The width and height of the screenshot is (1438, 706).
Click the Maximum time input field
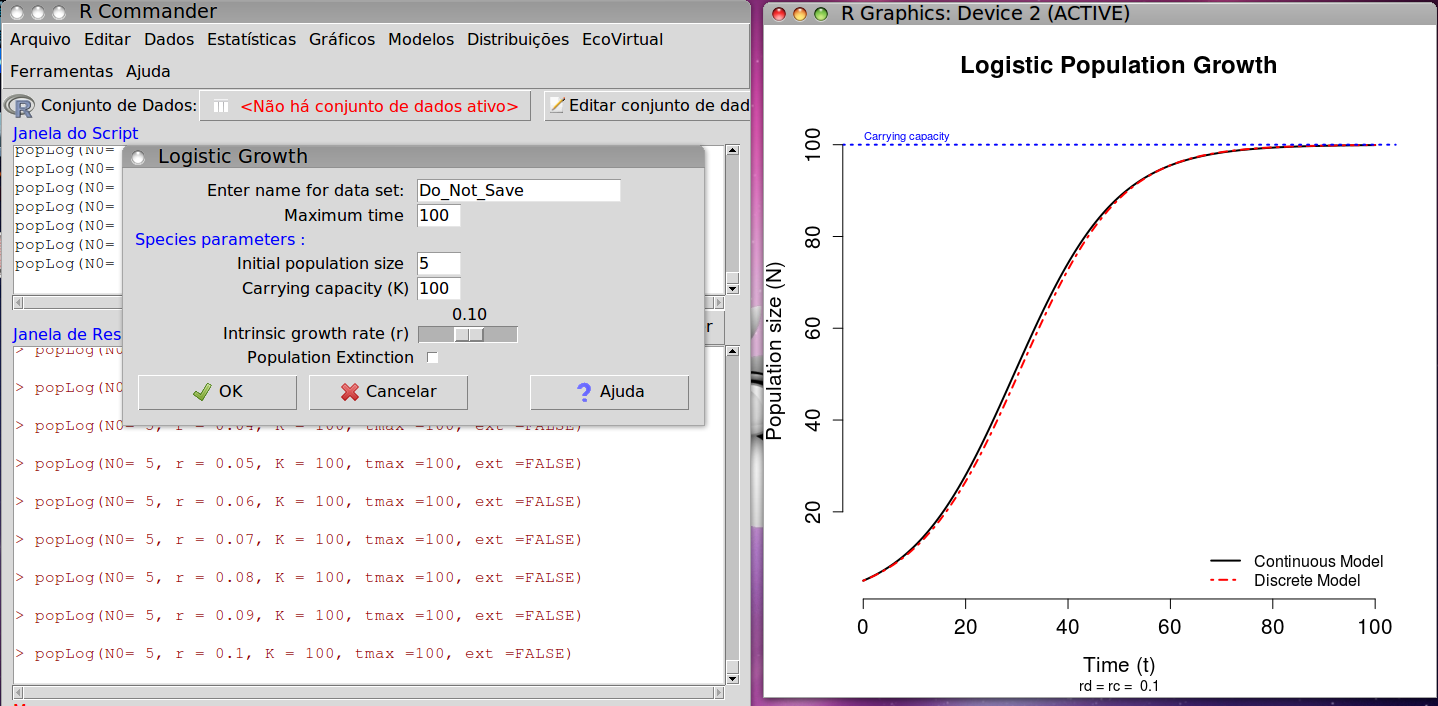coord(439,216)
